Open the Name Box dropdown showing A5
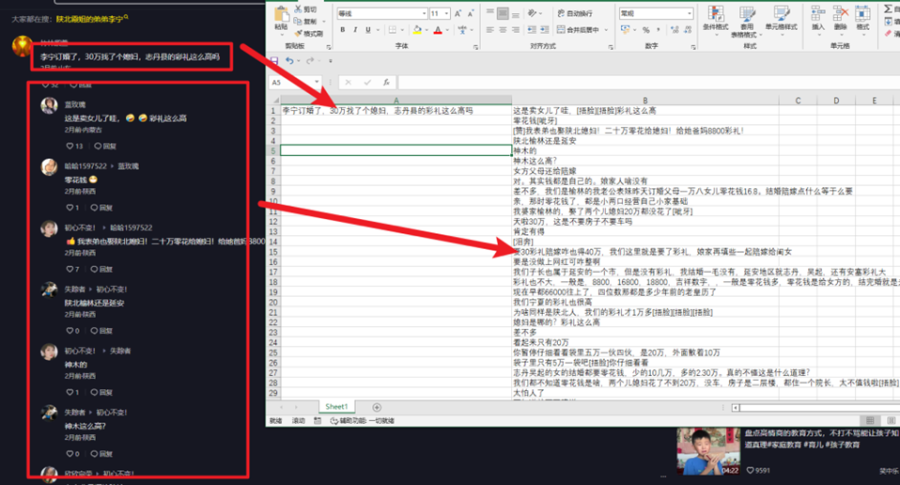900x485 pixels. coord(316,83)
